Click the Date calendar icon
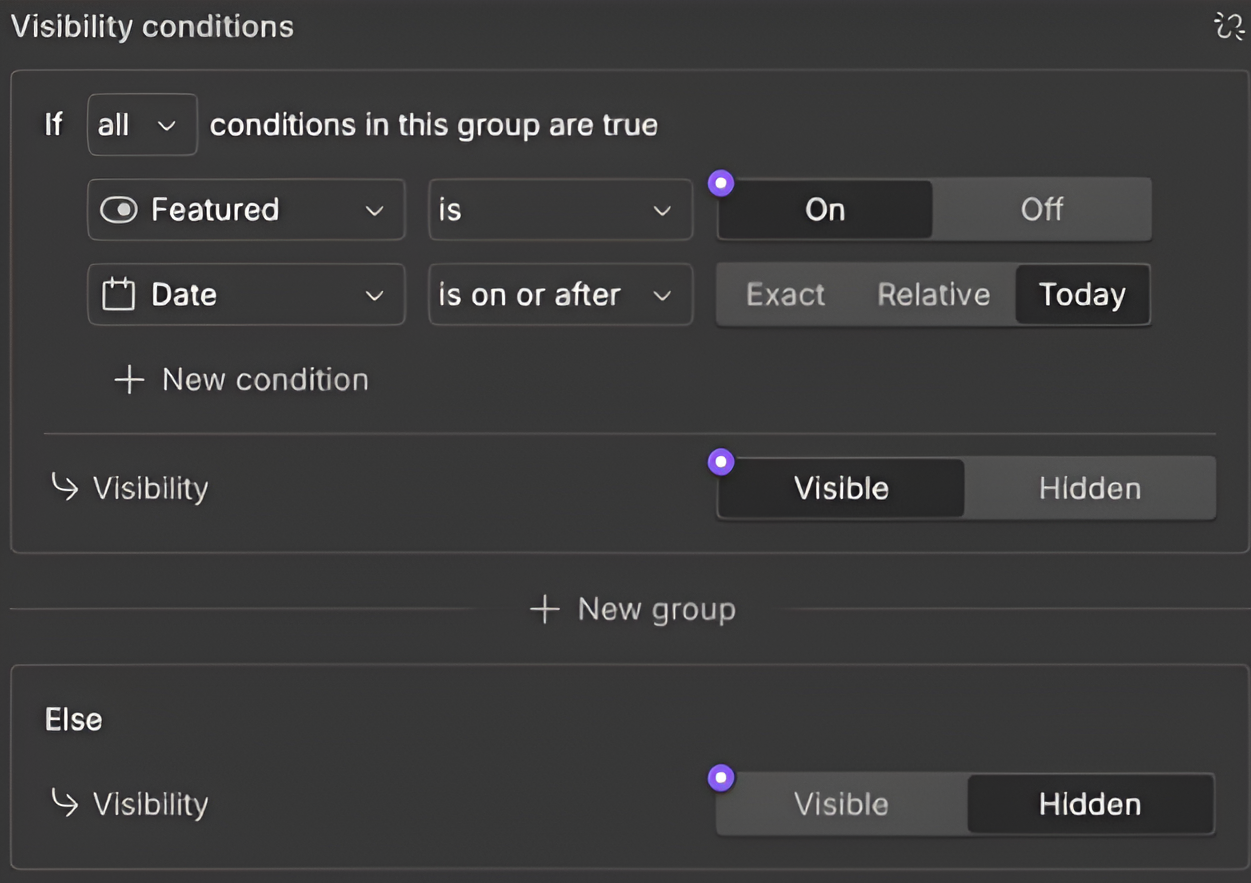This screenshot has width=1251, height=883. click(118, 295)
